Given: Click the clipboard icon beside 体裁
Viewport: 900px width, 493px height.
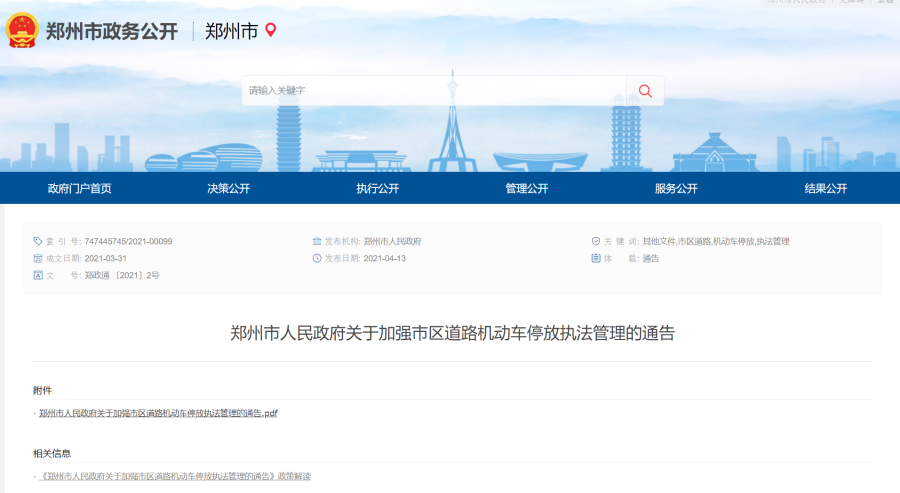Looking at the screenshot, I should pos(596,258).
